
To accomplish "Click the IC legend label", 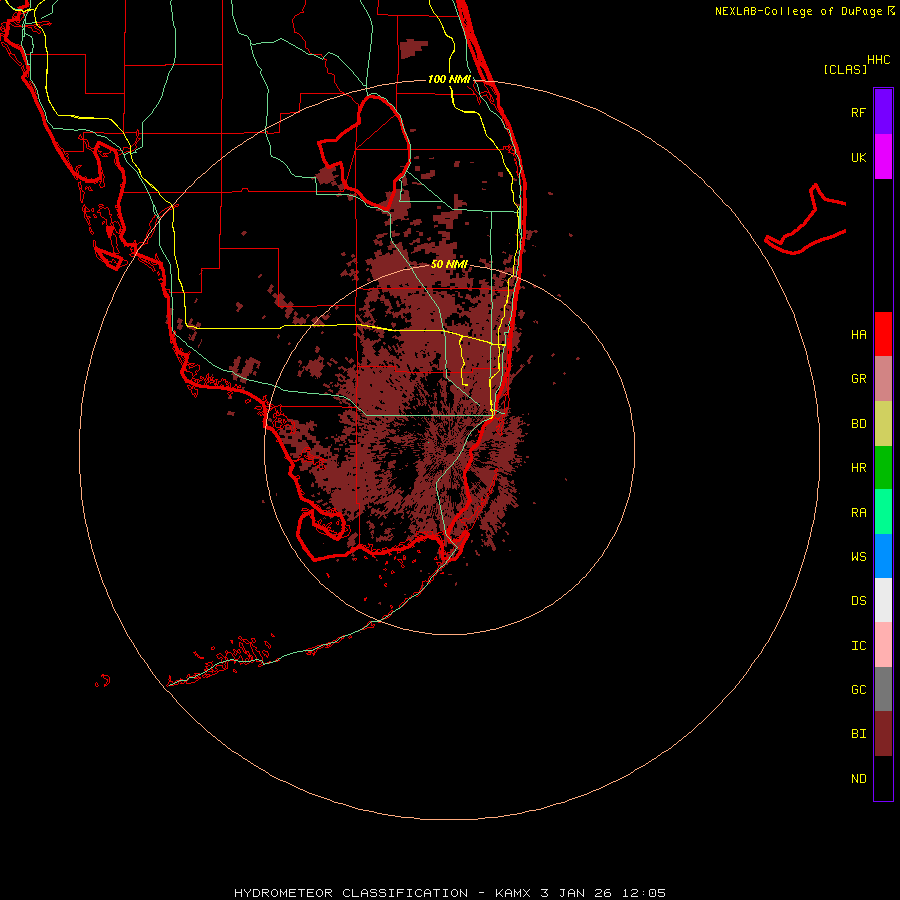I will point(858,646).
